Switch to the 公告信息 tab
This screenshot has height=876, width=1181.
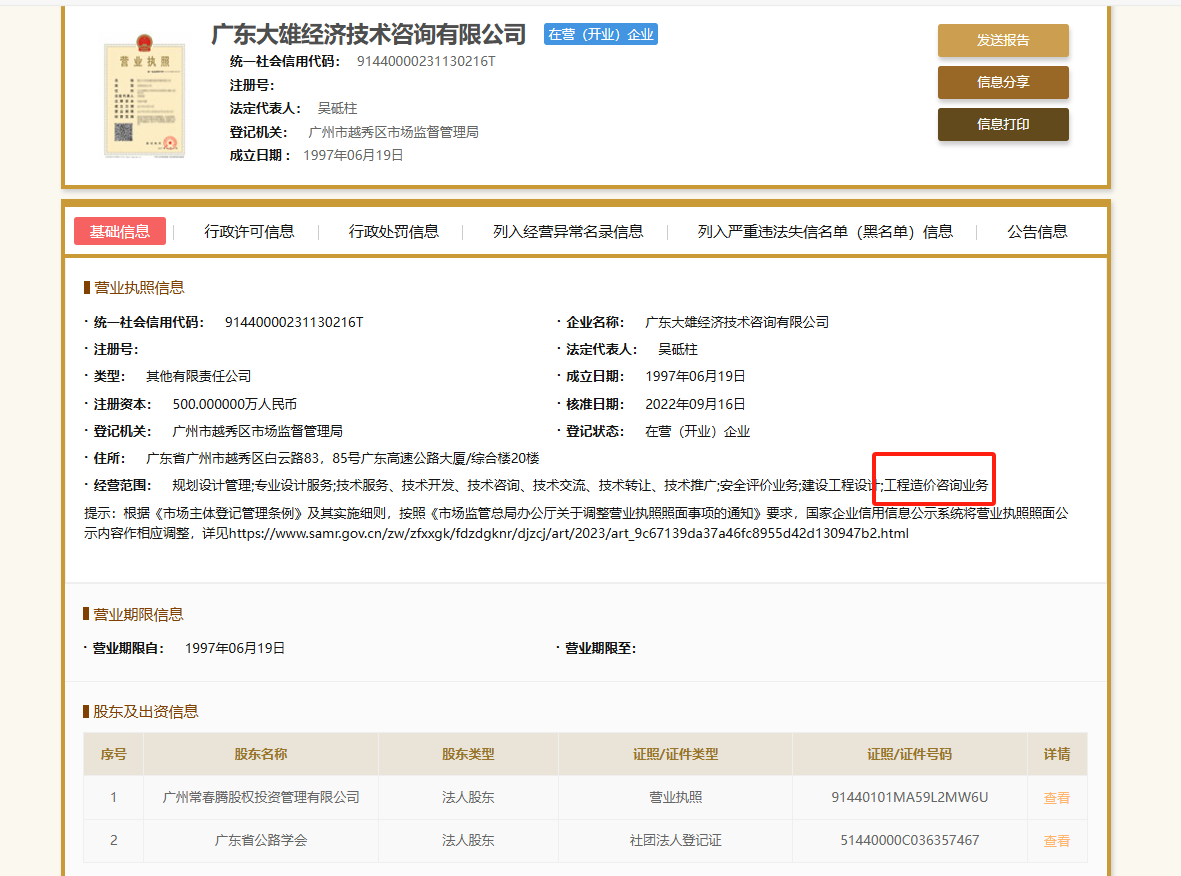pyautogui.click(x=1036, y=231)
